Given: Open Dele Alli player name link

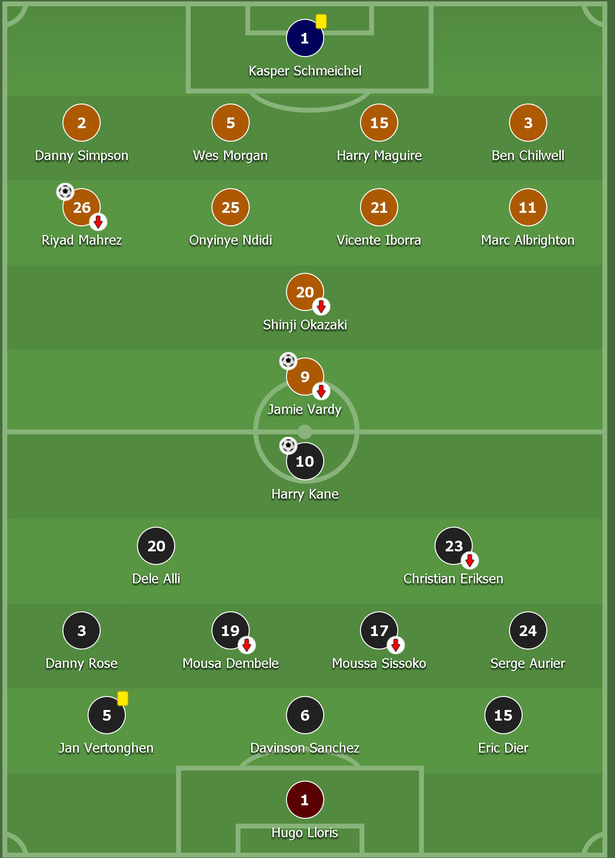Looking at the screenshot, I should pyautogui.click(x=156, y=579).
